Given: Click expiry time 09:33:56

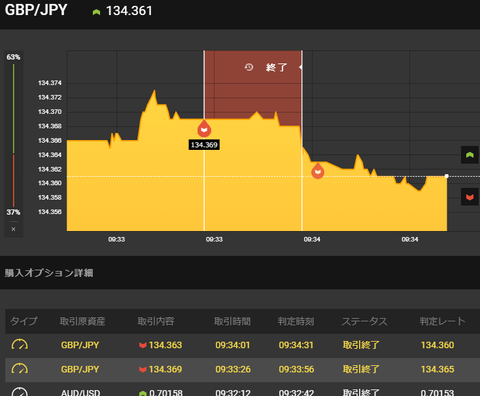Looking at the screenshot, I should pyautogui.click(x=296, y=369).
